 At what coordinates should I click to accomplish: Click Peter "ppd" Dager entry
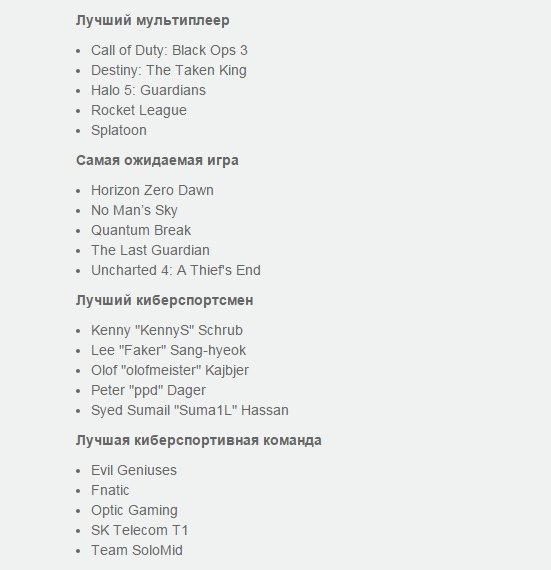(148, 390)
